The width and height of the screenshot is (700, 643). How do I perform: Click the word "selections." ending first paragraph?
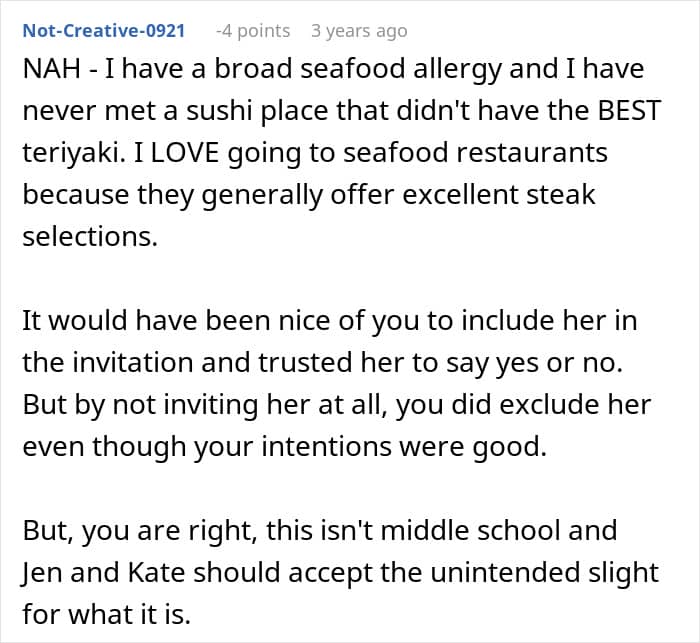(x=83, y=235)
